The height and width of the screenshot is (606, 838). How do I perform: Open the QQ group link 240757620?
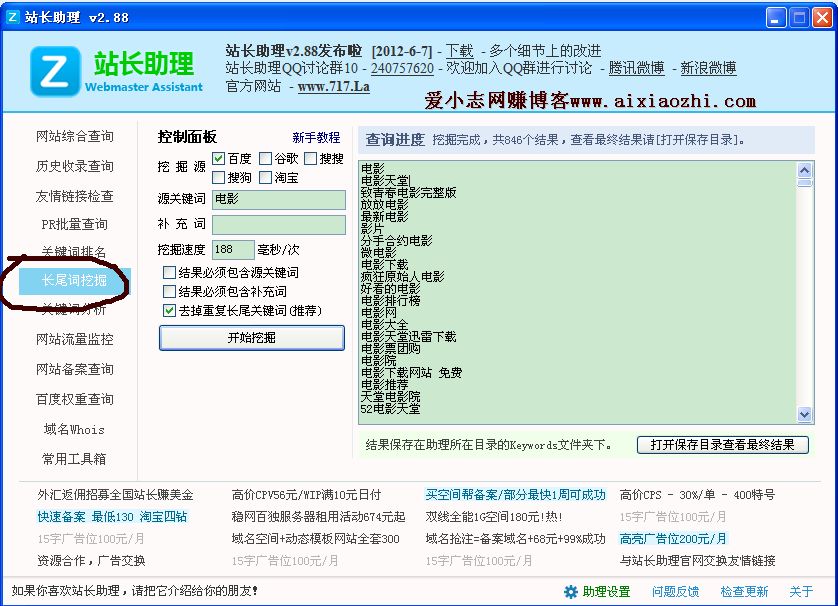coord(402,68)
